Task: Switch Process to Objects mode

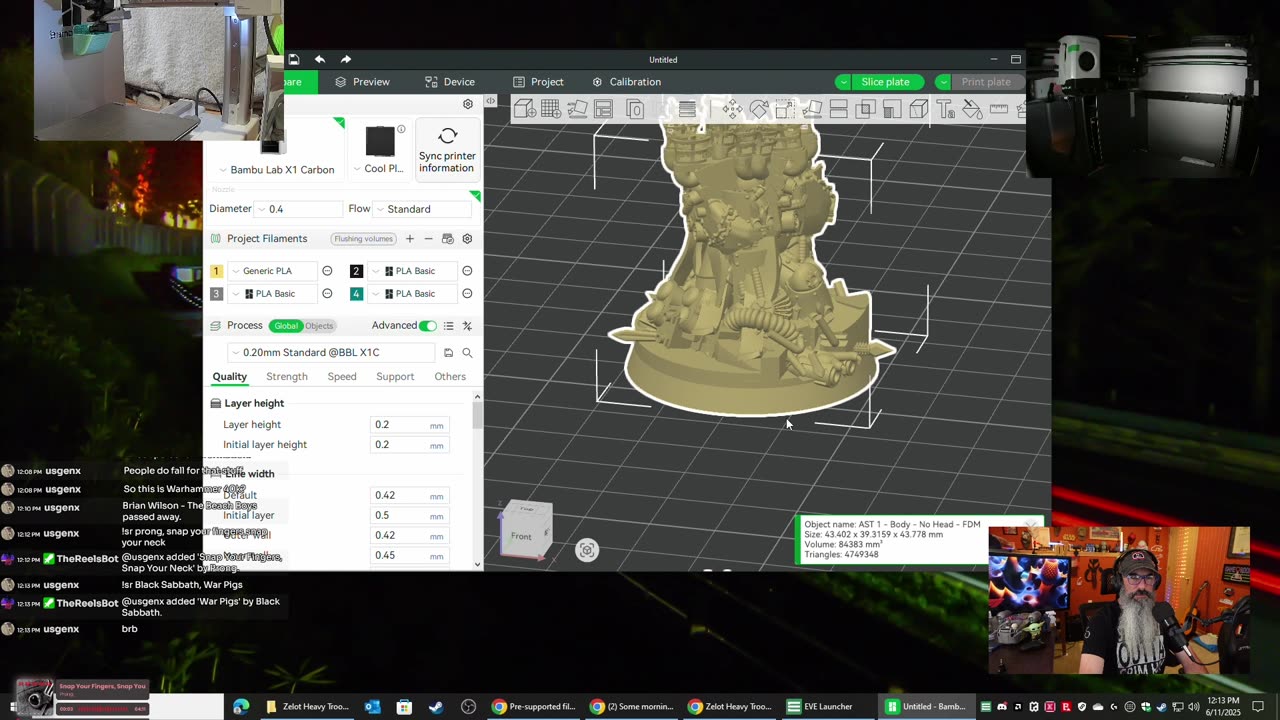Action: tap(319, 326)
